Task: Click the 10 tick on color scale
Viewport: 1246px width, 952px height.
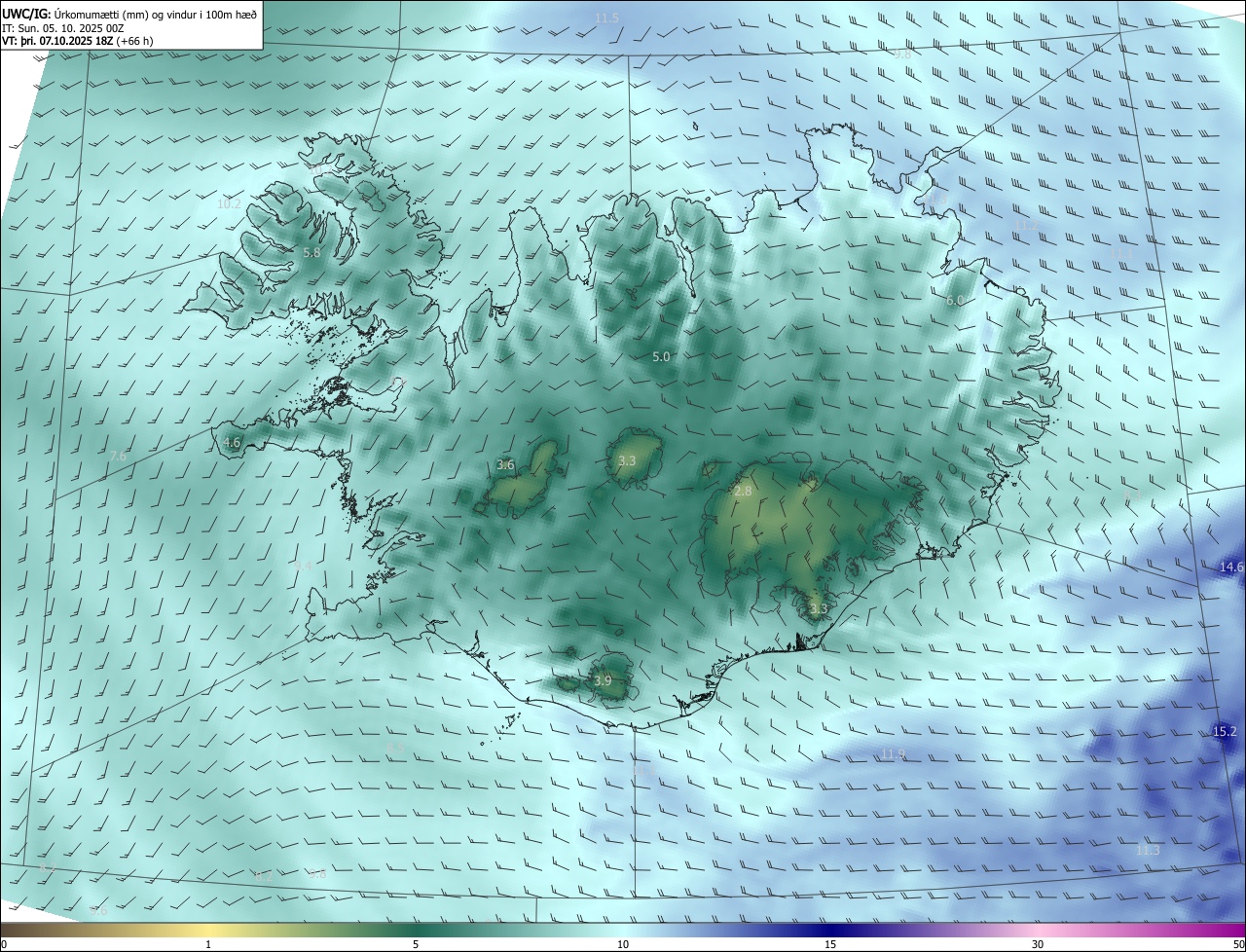Action: click(623, 944)
